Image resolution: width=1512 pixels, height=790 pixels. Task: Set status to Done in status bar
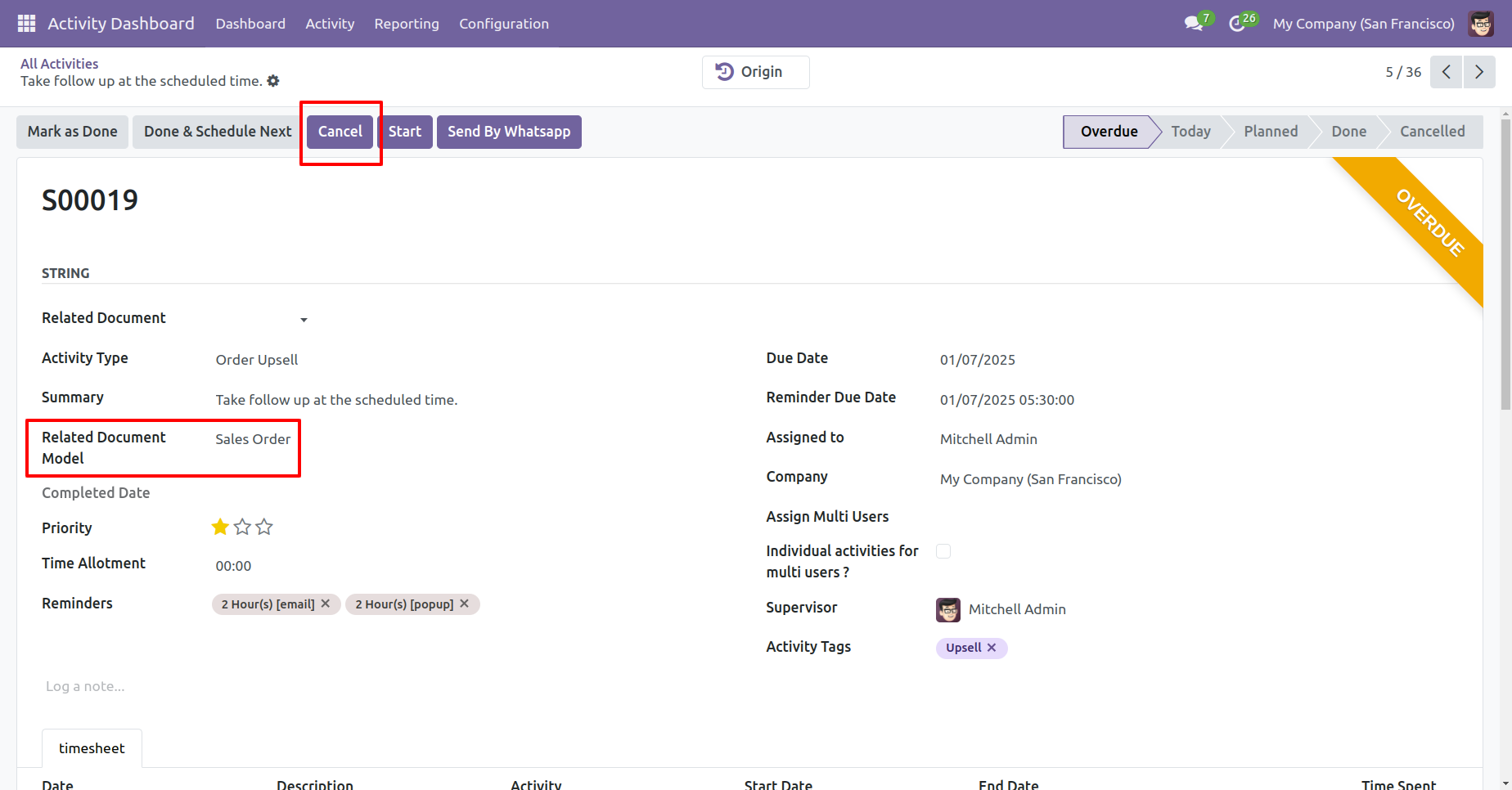pyautogui.click(x=1348, y=132)
